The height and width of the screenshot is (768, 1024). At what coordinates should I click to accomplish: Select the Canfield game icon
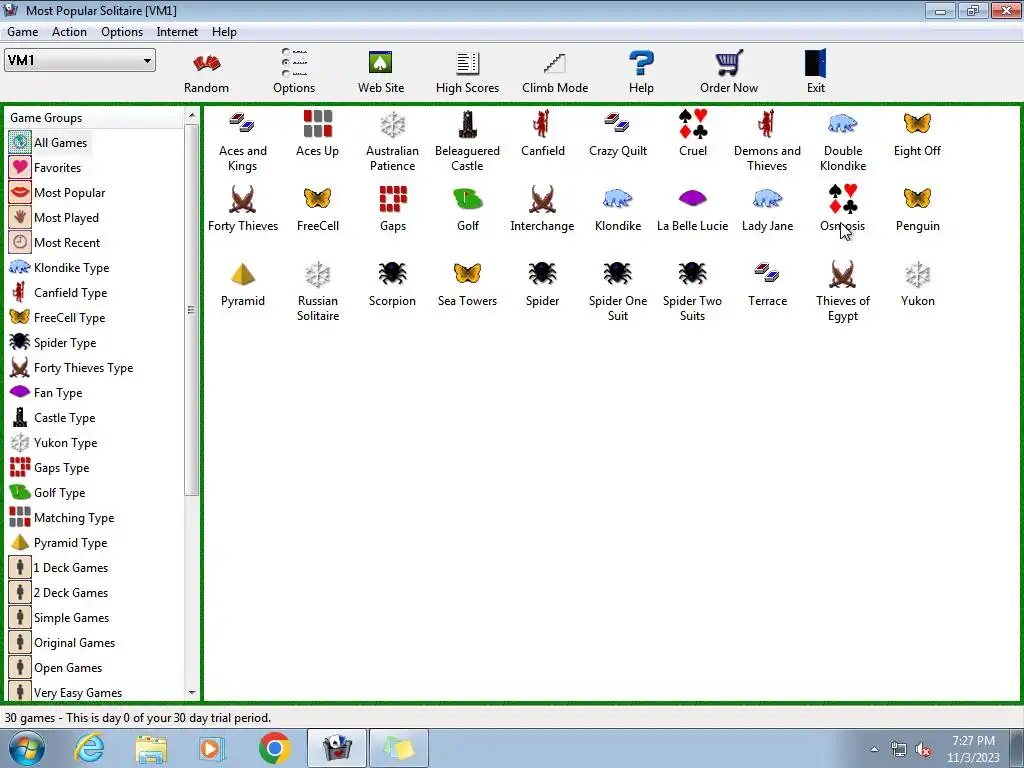tap(543, 134)
